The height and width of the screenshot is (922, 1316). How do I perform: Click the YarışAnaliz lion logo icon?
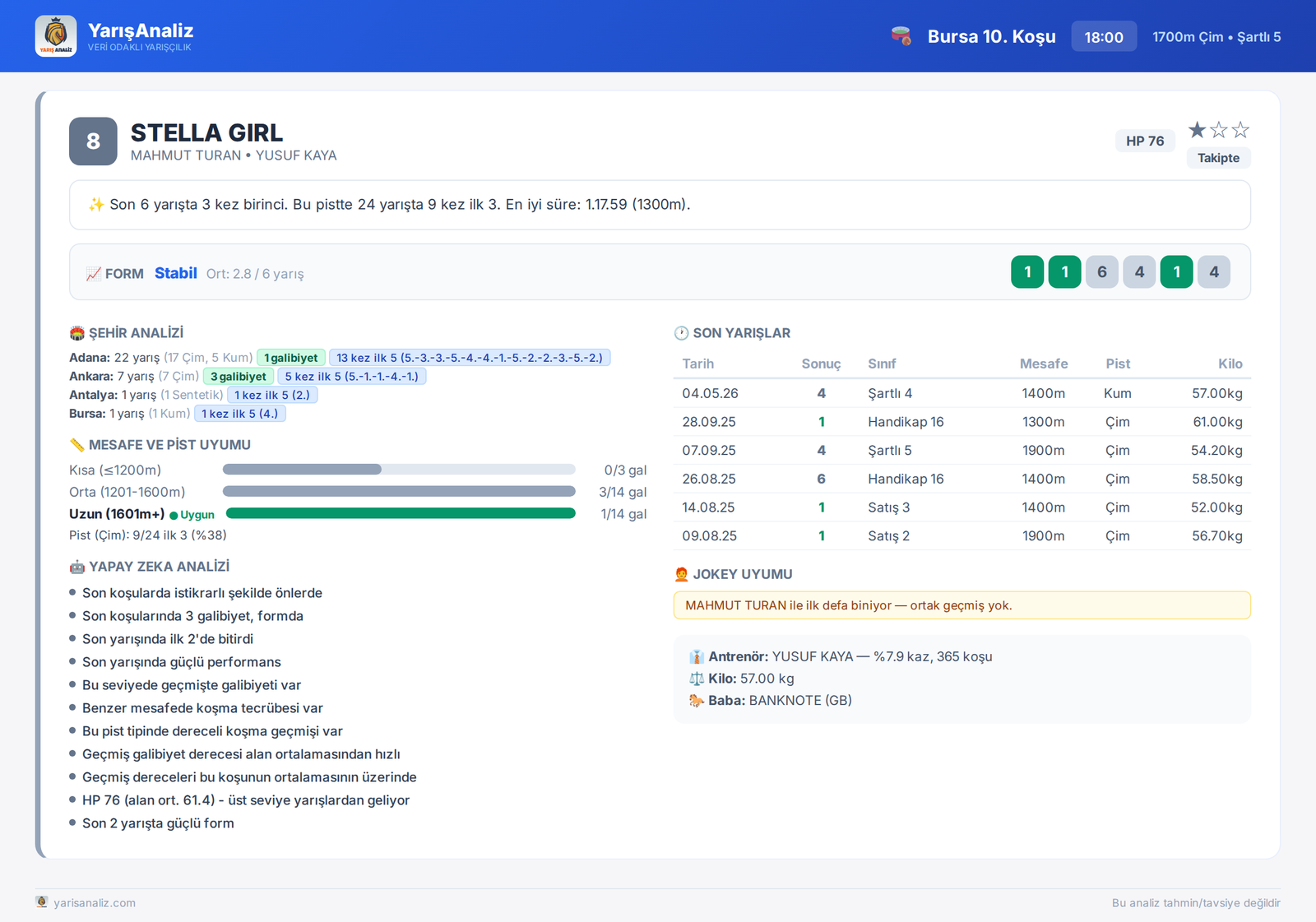point(56,36)
